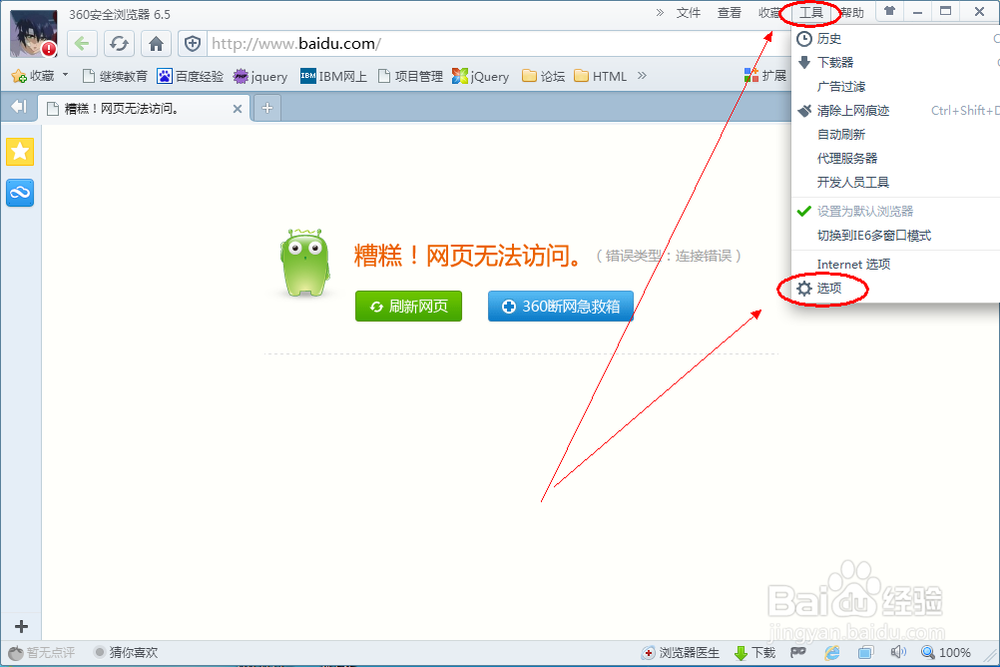This screenshot has height=667, width=1000.
Task: Click the mask privacy-mode icon in status bar
Action: point(798,652)
